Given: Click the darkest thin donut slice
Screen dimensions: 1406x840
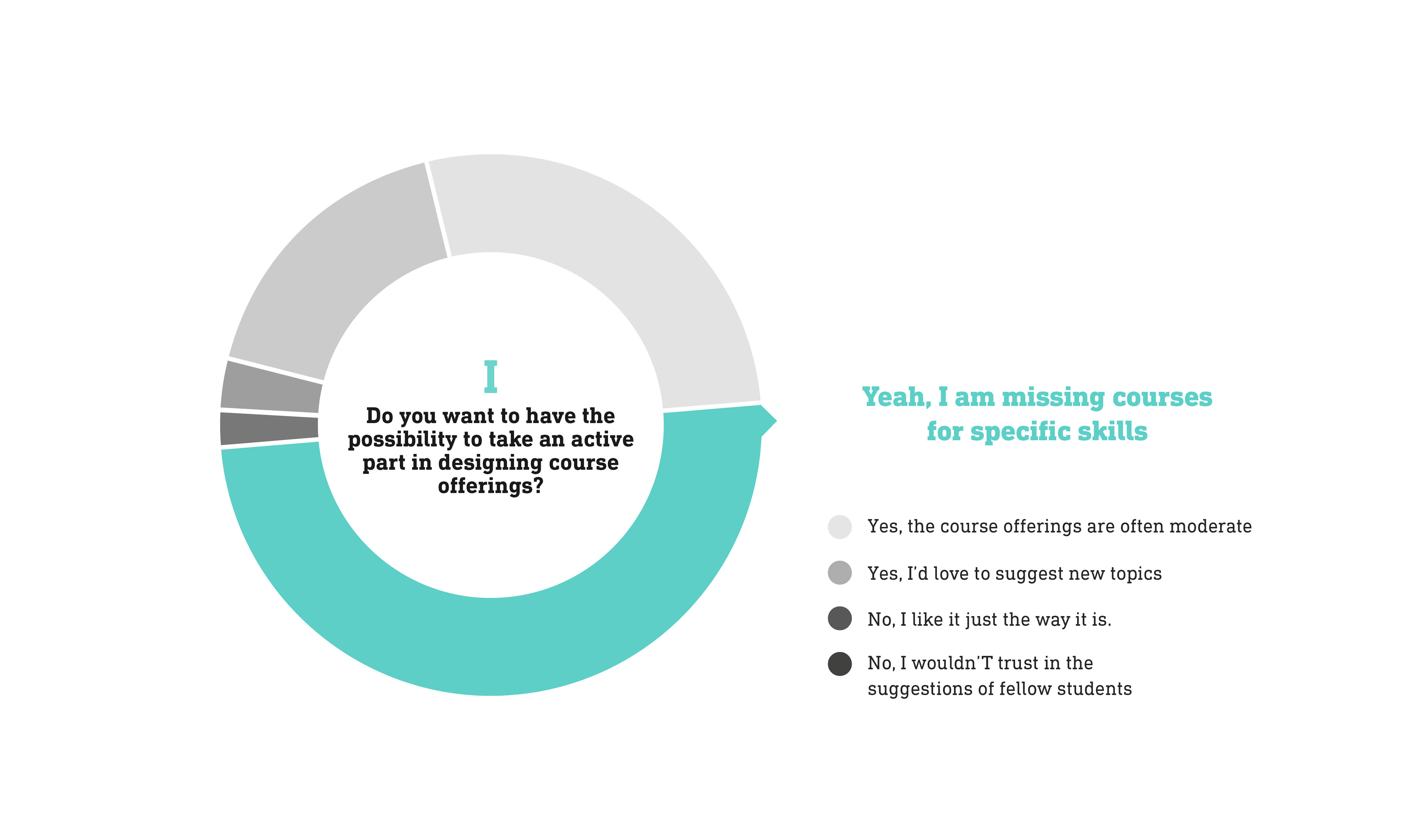Looking at the screenshot, I should pyautogui.click(x=269, y=428).
